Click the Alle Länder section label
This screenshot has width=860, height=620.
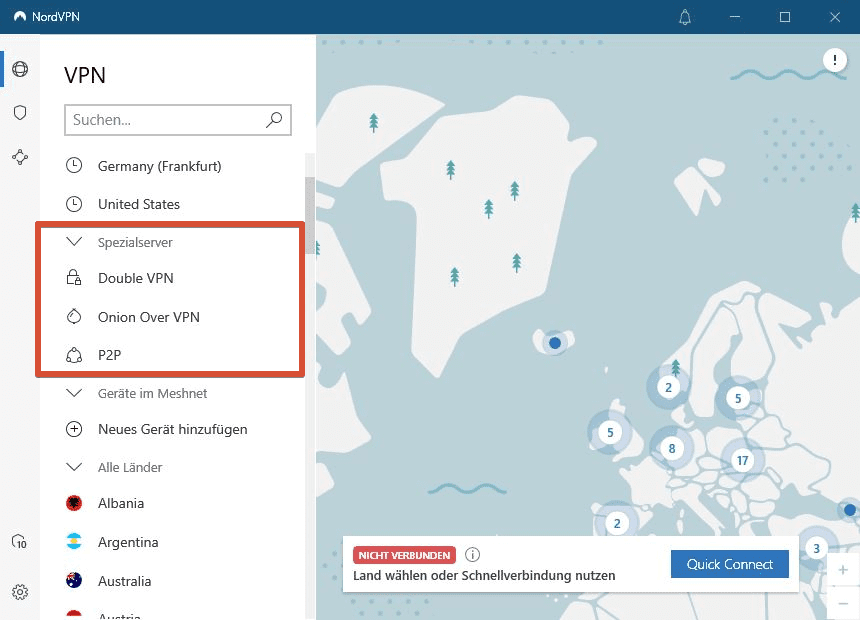click(x=130, y=467)
